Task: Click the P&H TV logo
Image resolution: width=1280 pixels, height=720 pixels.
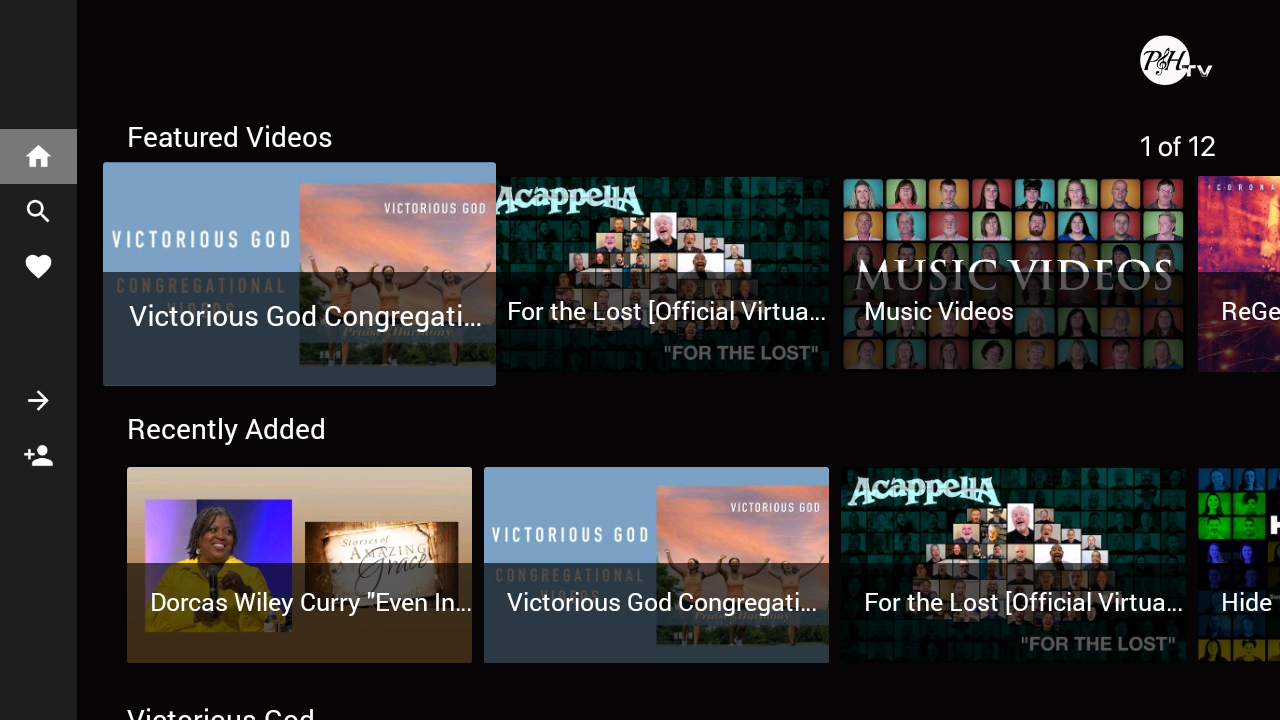Action: [x=1176, y=60]
